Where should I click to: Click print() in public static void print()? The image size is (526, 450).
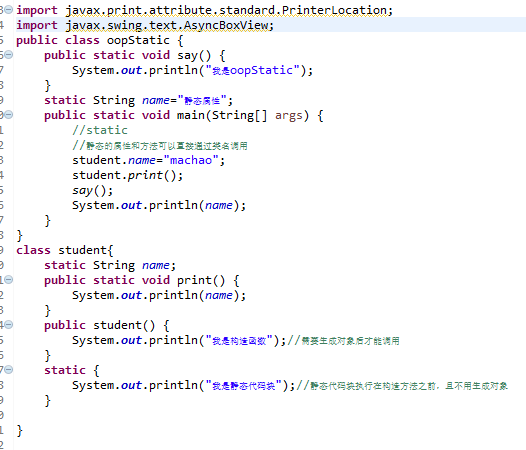201,280
